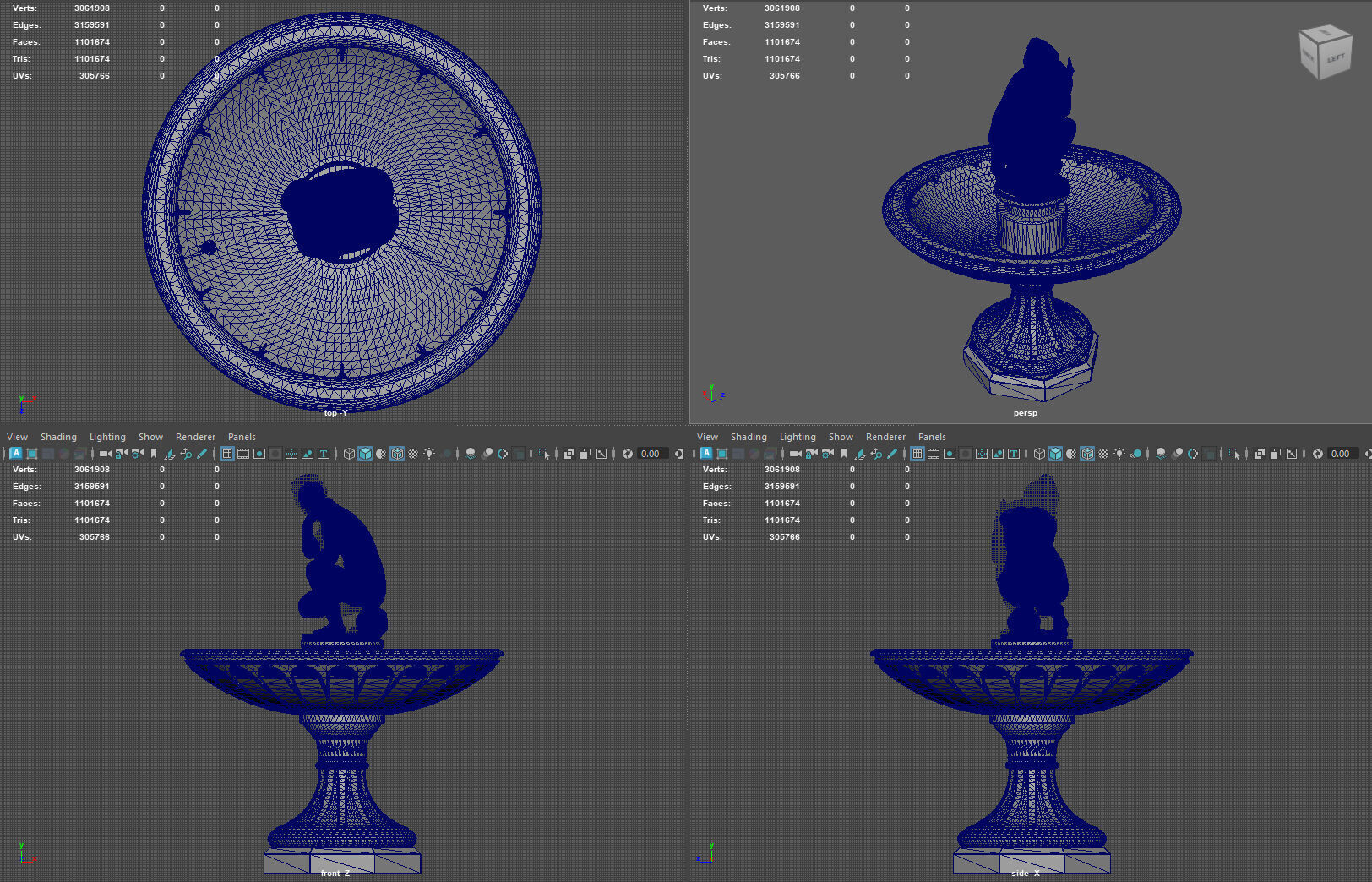Toggle Film Gate in front panel toolbar
This screenshot has height=882, width=1372.
coord(243,454)
